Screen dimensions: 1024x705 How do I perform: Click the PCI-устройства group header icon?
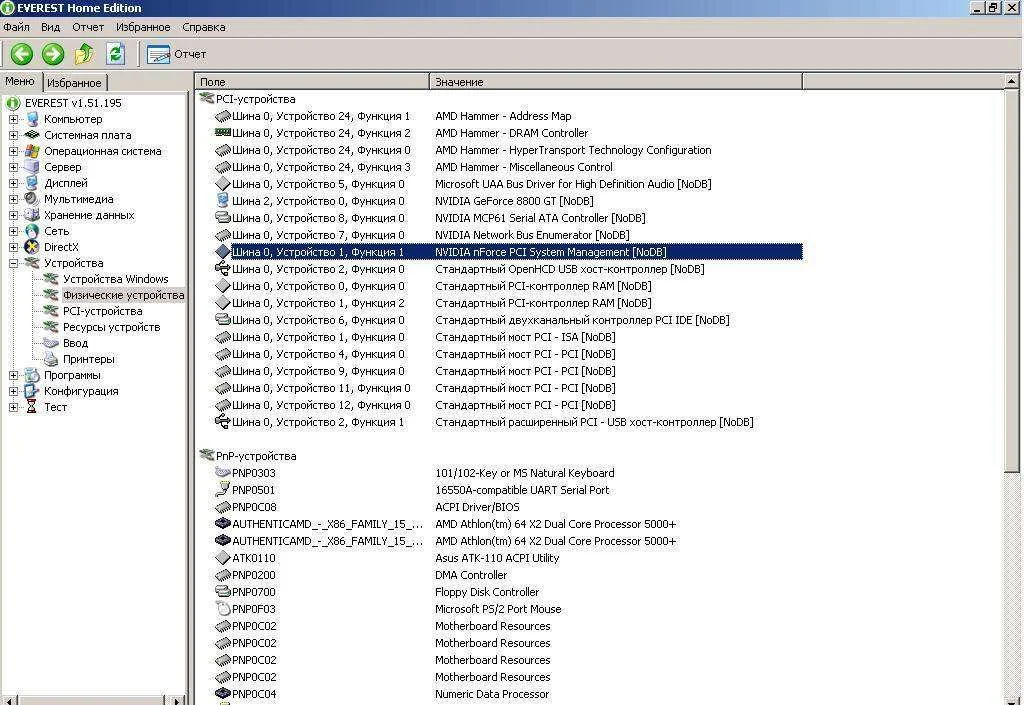pos(207,99)
